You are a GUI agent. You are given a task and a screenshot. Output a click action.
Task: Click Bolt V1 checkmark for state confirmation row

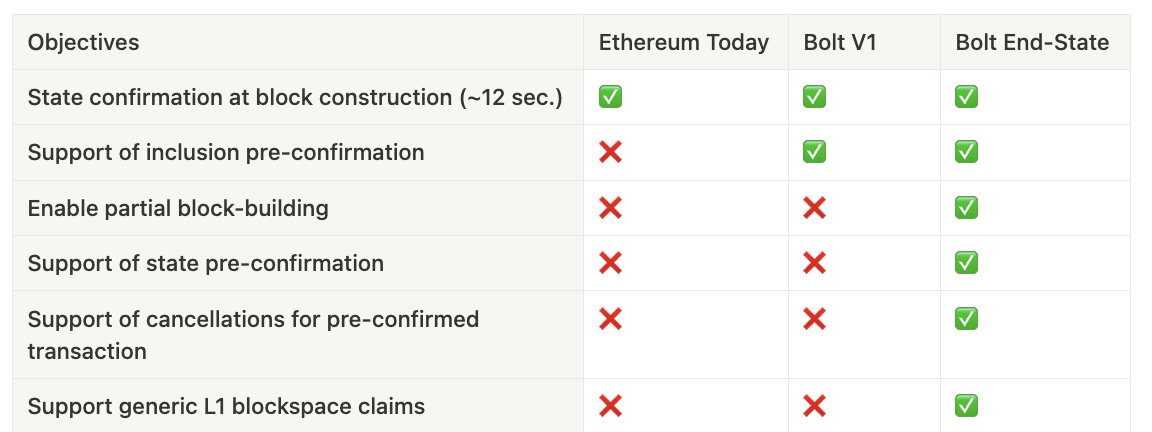pyautogui.click(x=814, y=96)
